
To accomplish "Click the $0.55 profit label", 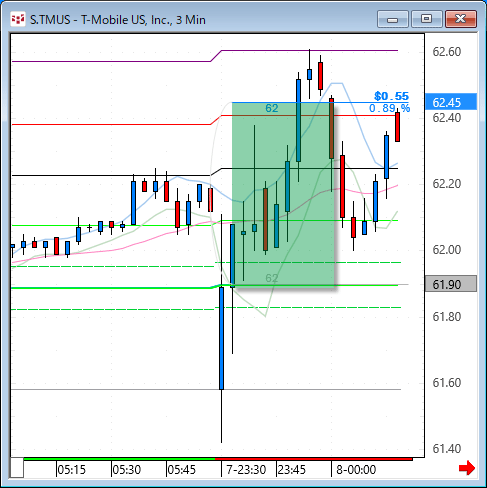I will [391, 96].
